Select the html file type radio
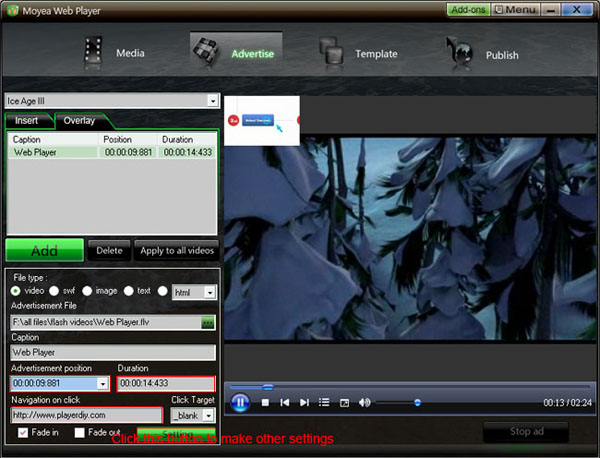Screen dimensions: 600x458 click(x=163, y=291)
